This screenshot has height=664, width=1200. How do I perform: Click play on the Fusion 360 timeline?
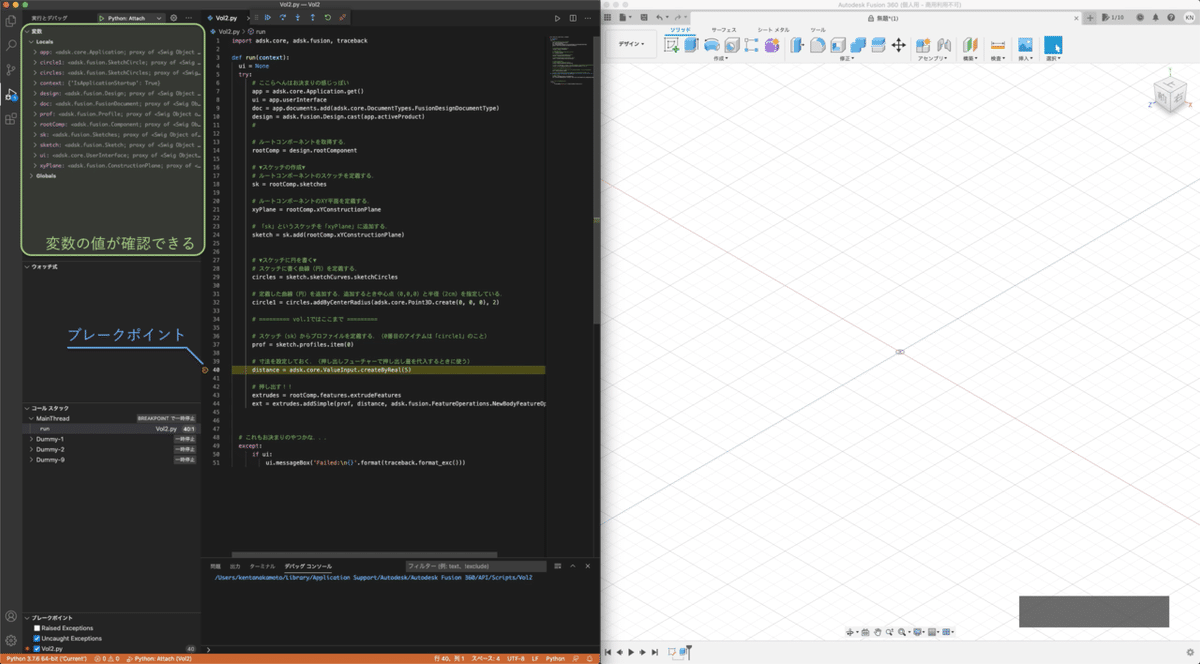click(x=631, y=652)
